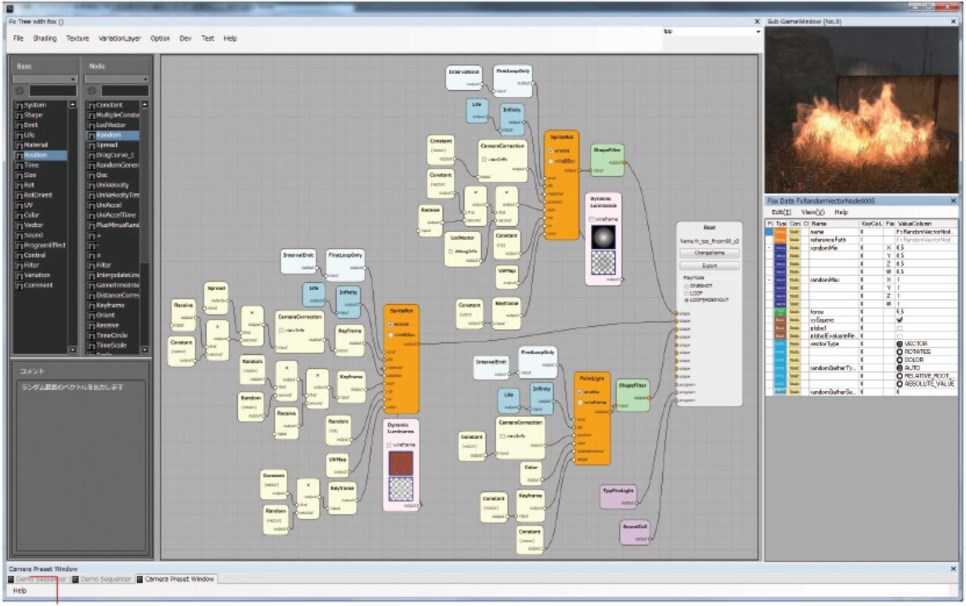Image resolution: width=966 pixels, height=606 pixels.
Task: Pick the Keyframe icon in Node list
Action: [x=91, y=305]
